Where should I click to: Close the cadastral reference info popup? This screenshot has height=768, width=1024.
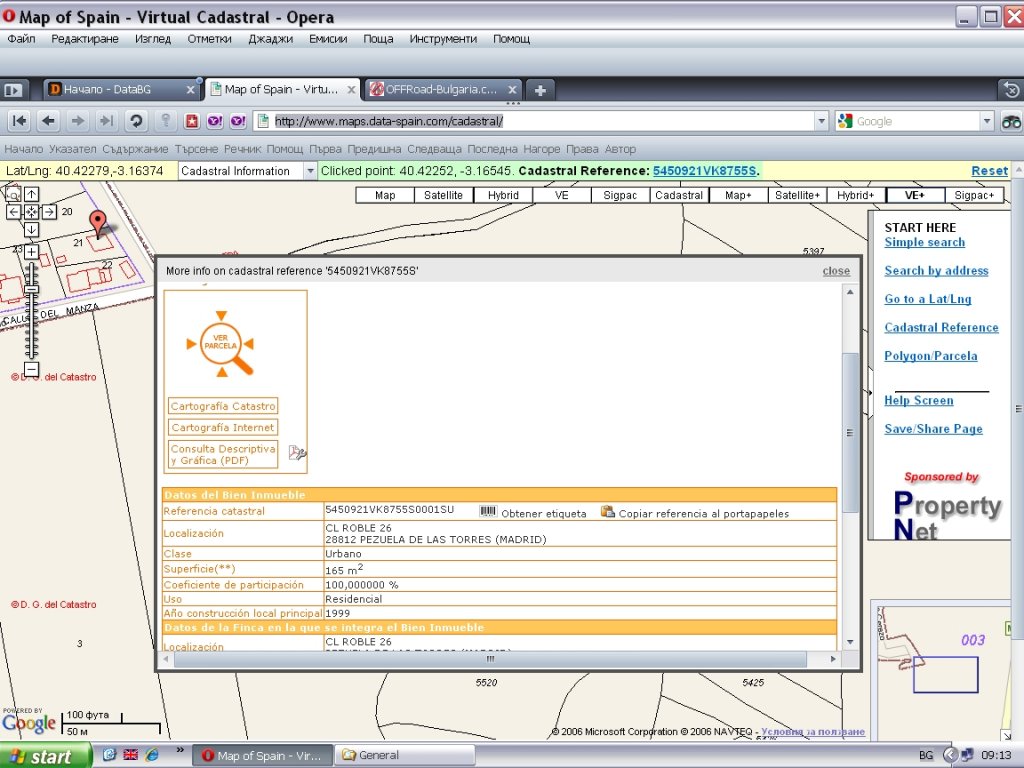point(836,271)
